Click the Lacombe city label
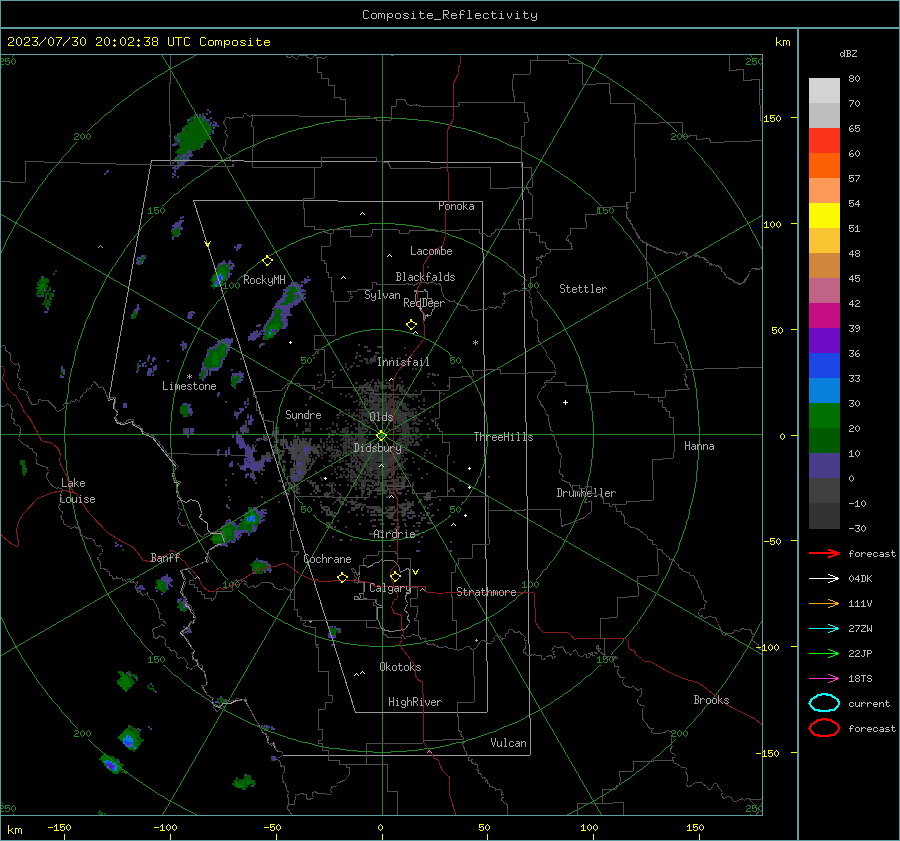The height and width of the screenshot is (841, 900). pyautogui.click(x=431, y=251)
